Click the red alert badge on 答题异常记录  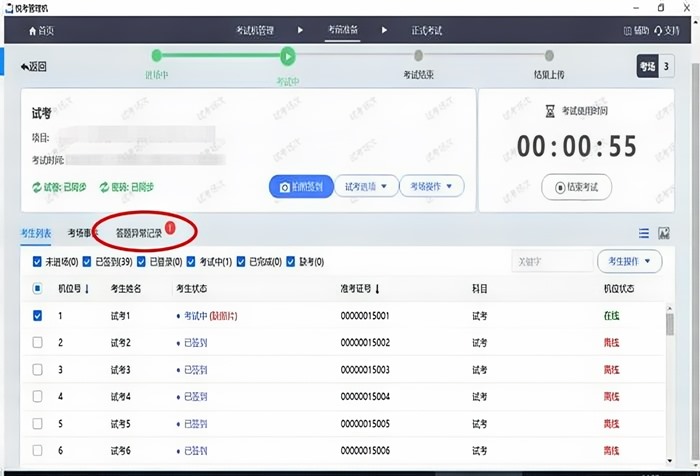point(169,227)
